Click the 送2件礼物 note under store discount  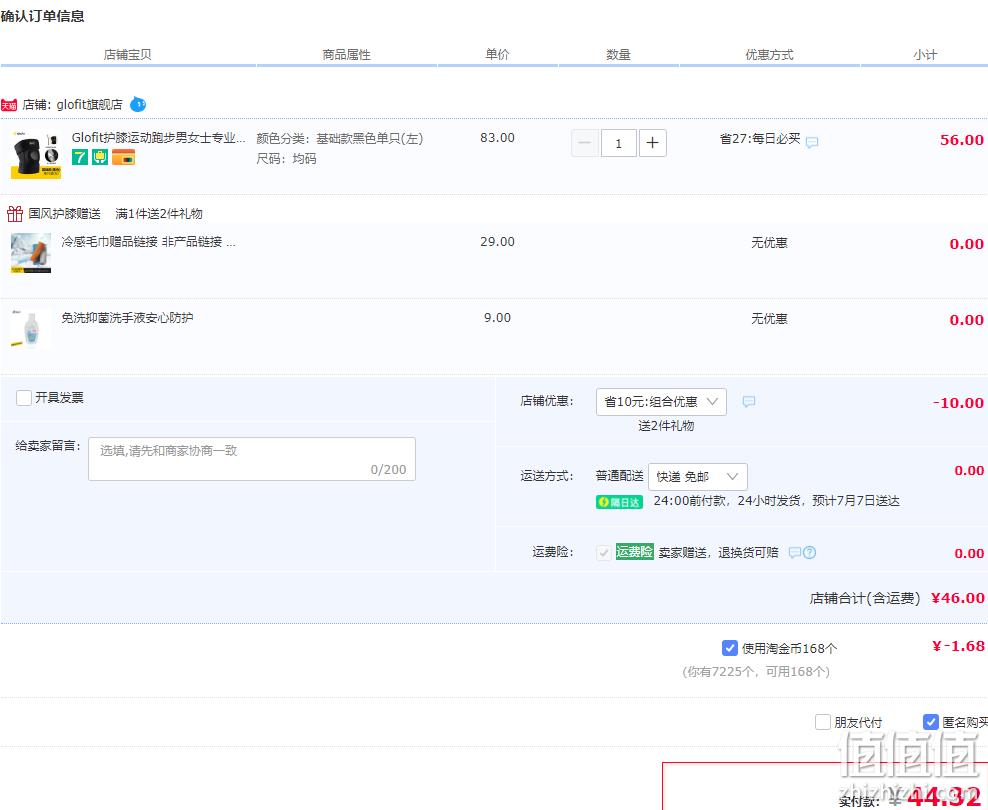coord(666,426)
